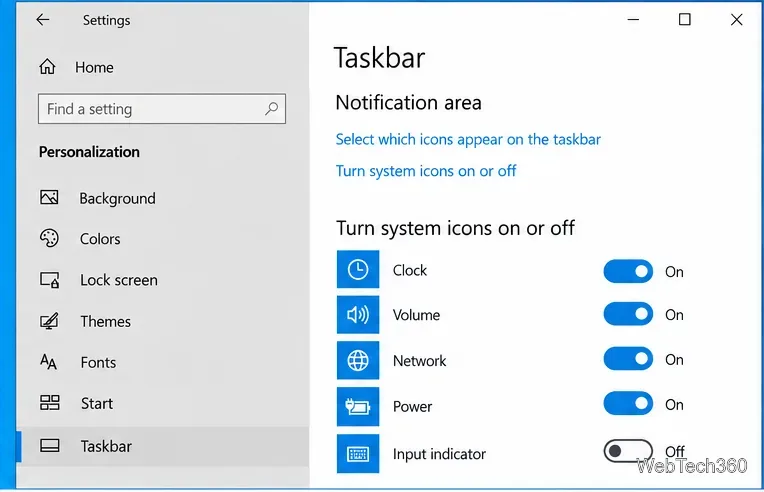Viewport: 764px width, 492px height.
Task: Maximize the Settings window
Action: 685,19
